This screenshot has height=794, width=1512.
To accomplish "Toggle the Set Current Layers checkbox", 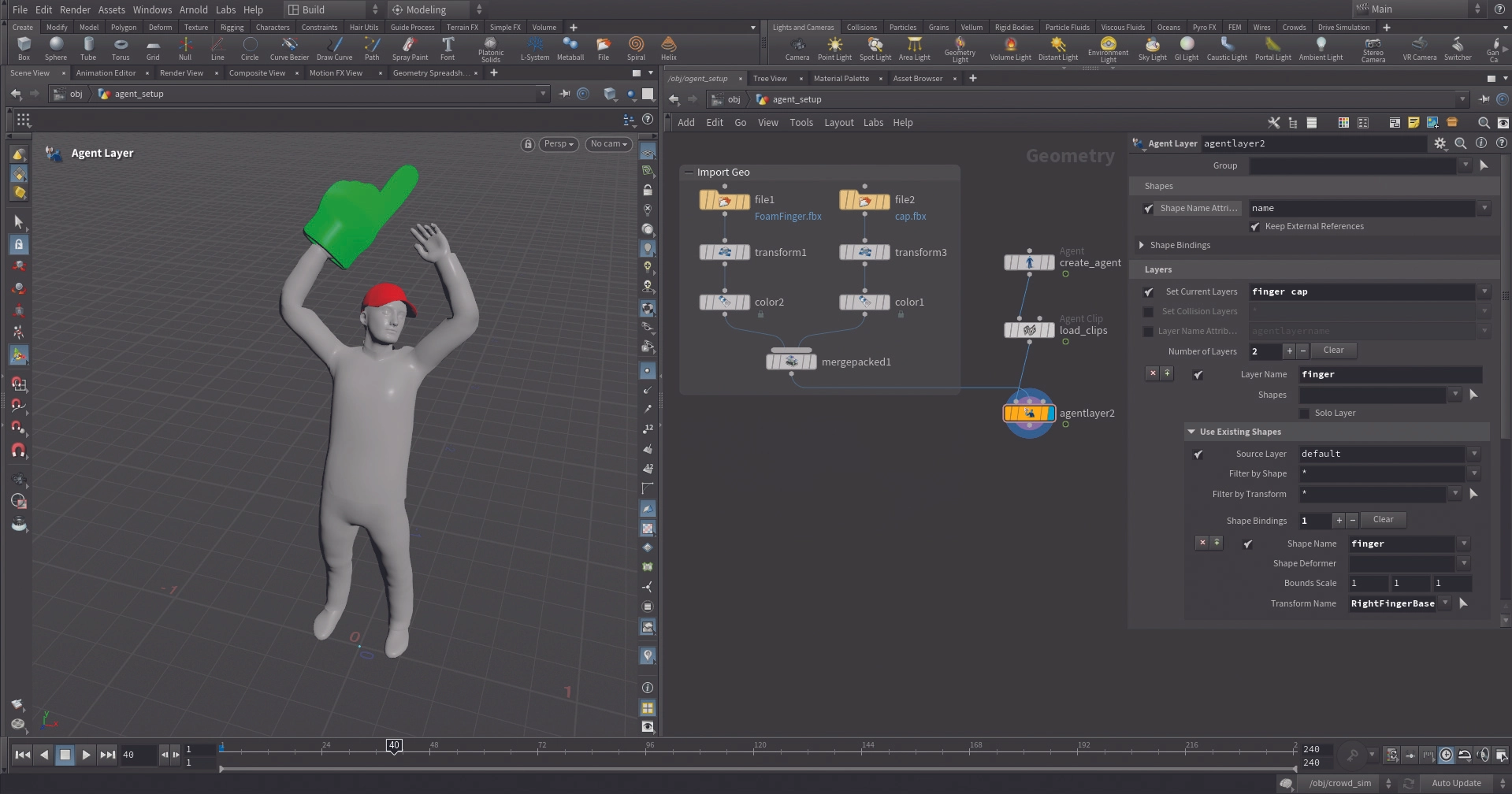I will (1148, 292).
